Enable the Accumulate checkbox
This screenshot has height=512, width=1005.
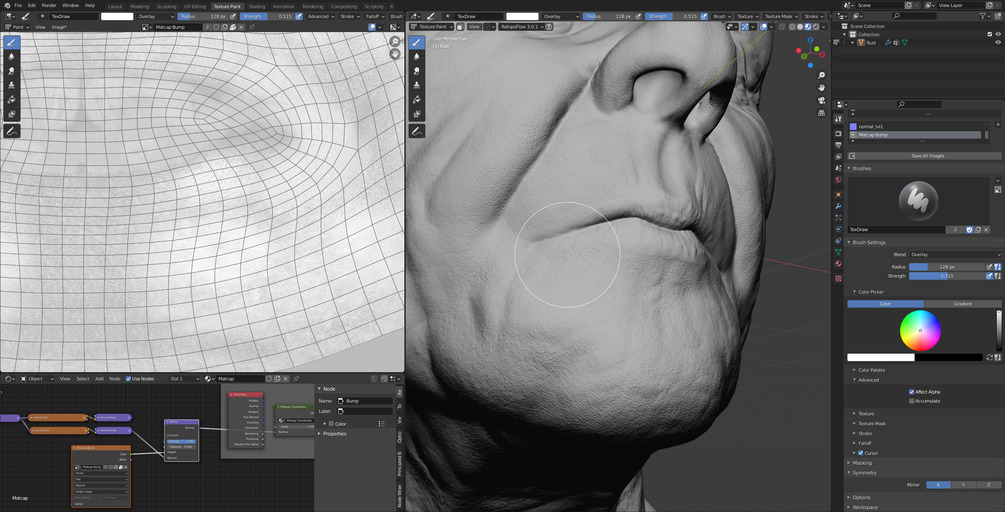pyautogui.click(x=912, y=401)
